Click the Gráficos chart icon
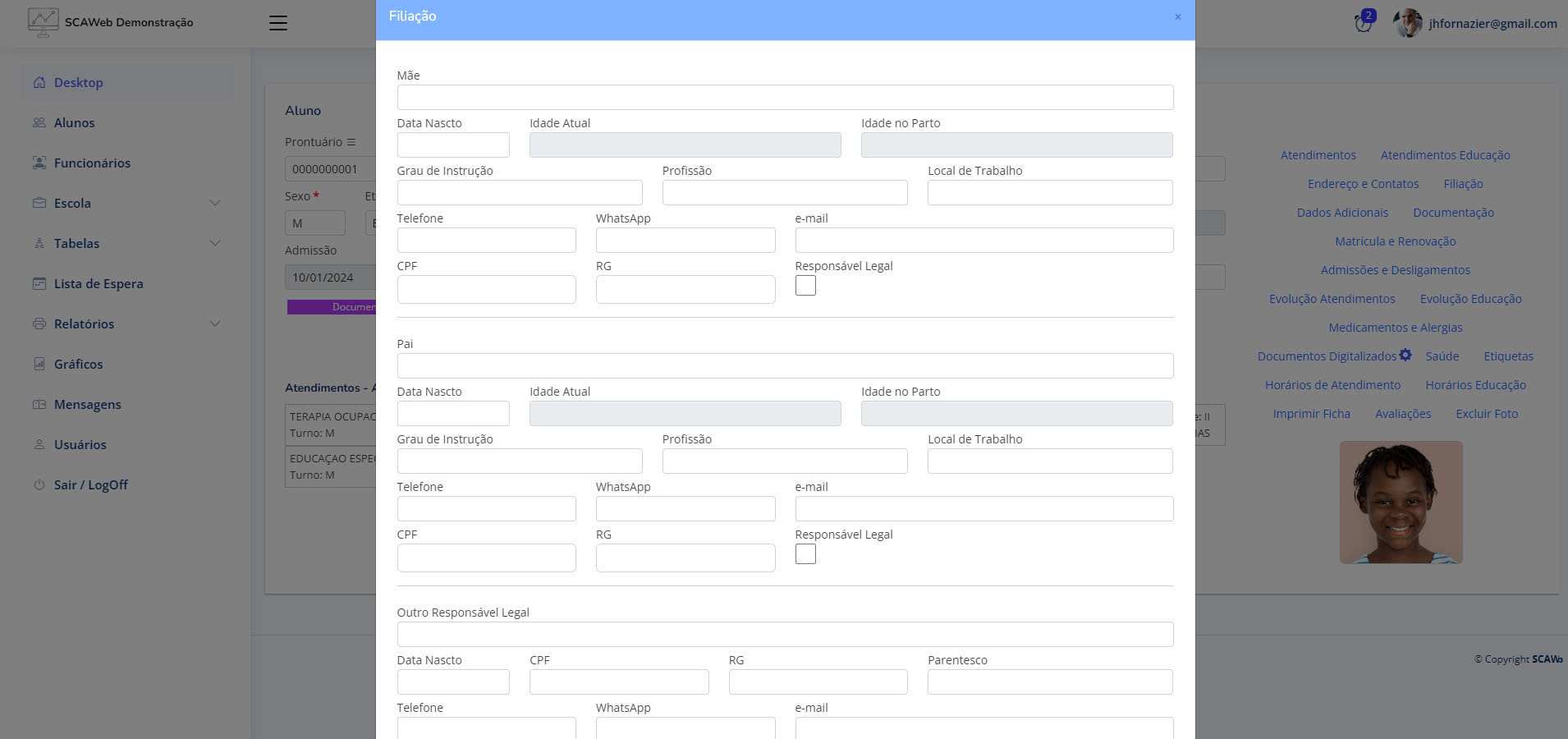This screenshot has height=739, width=1568. point(39,365)
